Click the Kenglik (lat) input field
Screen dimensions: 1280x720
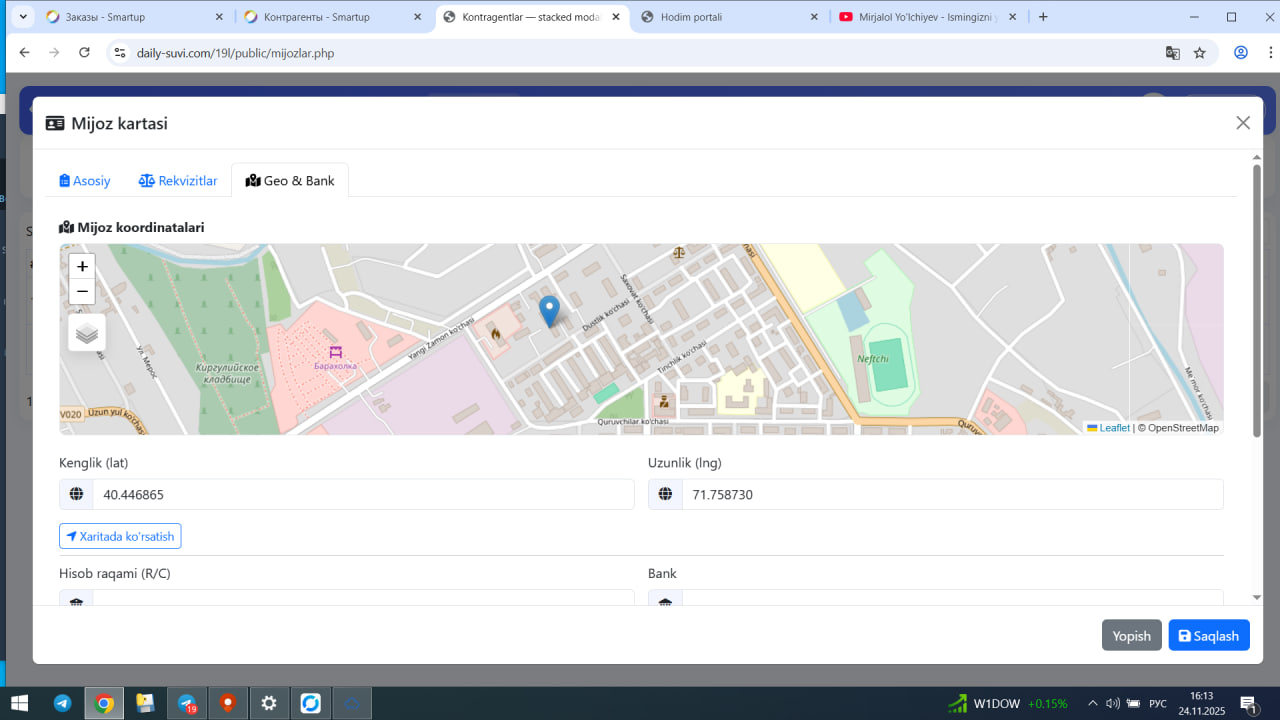(364, 494)
